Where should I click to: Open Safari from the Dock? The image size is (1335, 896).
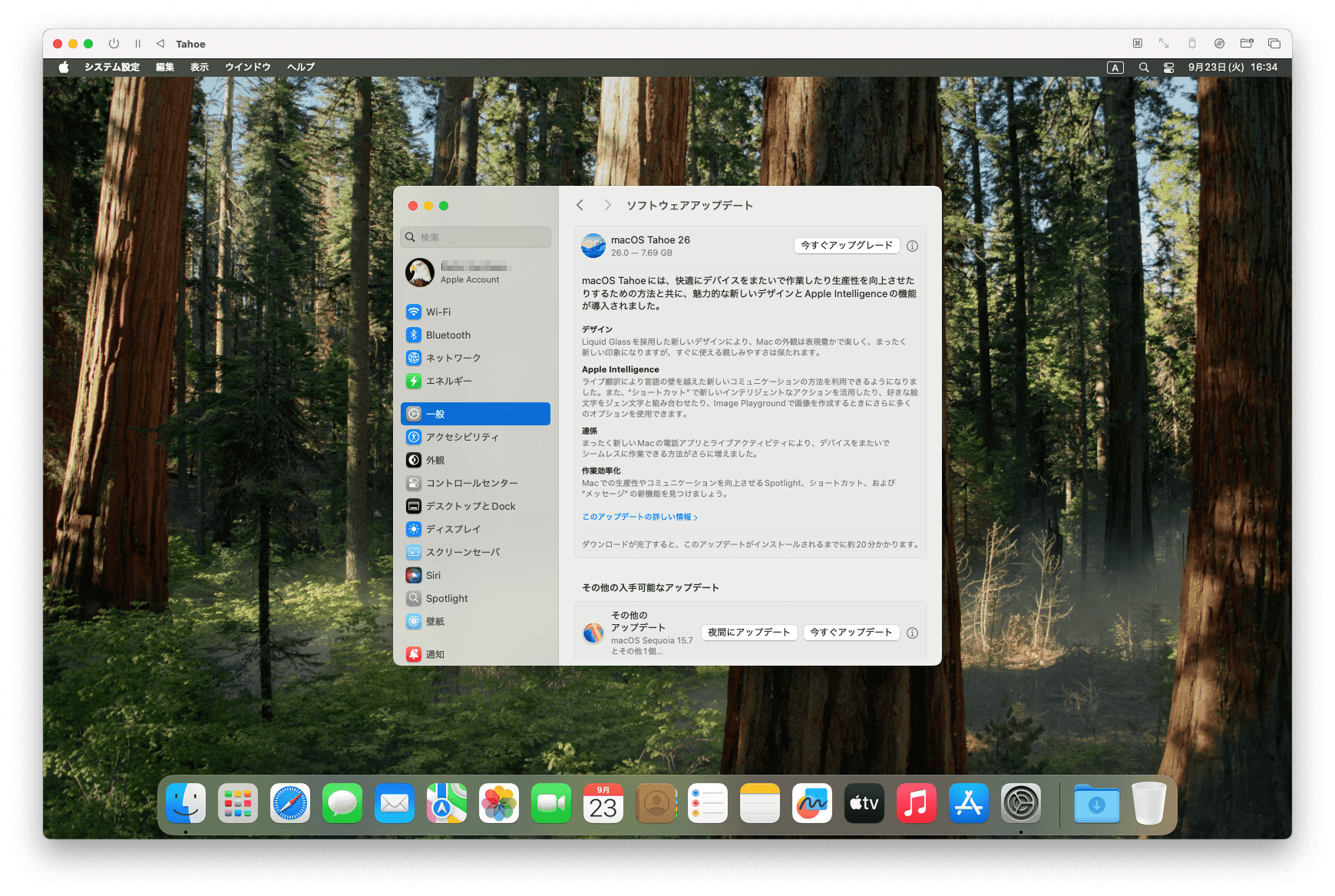click(x=290, y=803)
